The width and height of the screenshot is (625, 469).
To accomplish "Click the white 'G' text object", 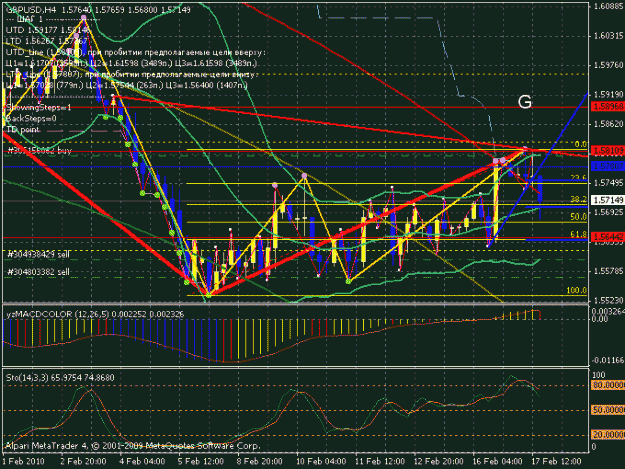I will click(x=525, y=102).
